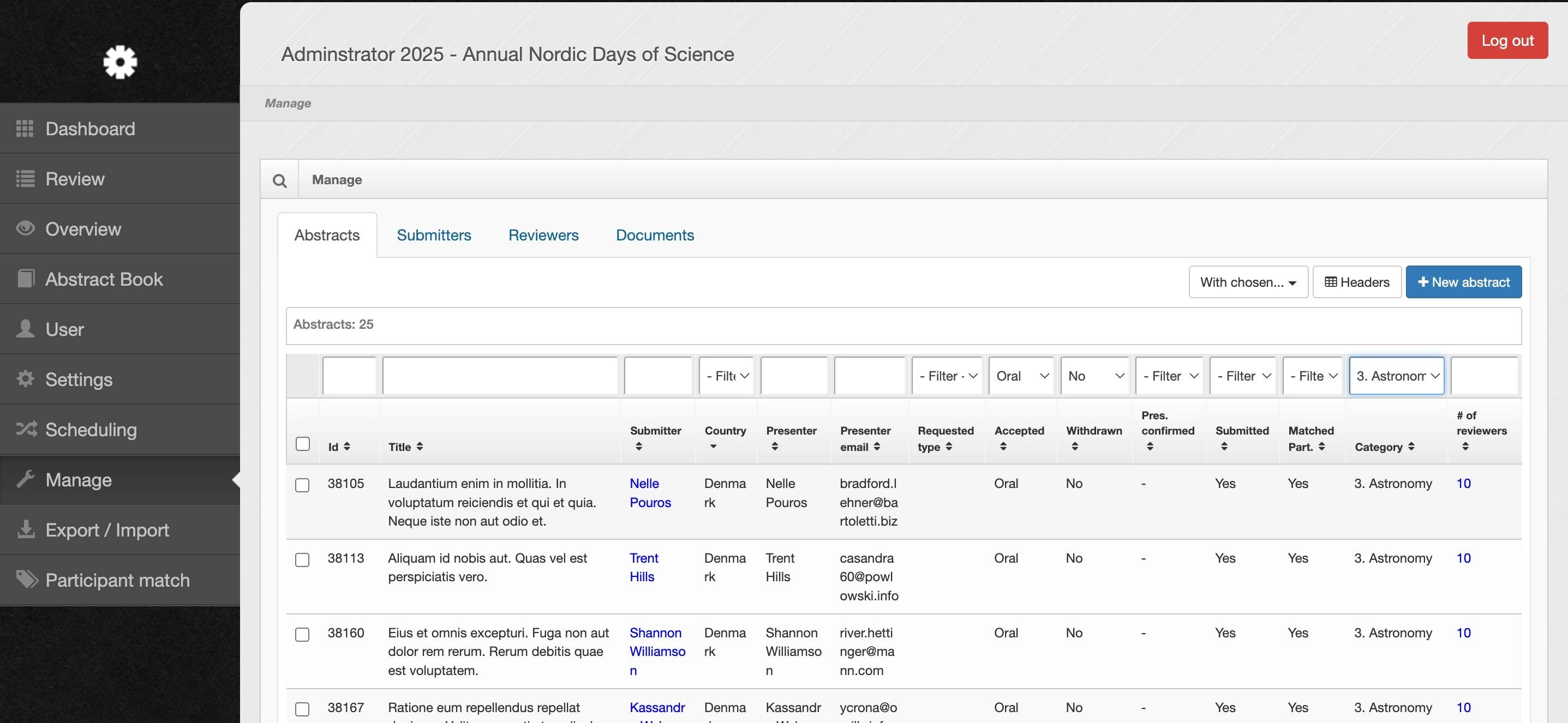This screenshot has width=1568, height=723.
Task: Tick the select-all checkbox in header
Action: pos(302,444)
